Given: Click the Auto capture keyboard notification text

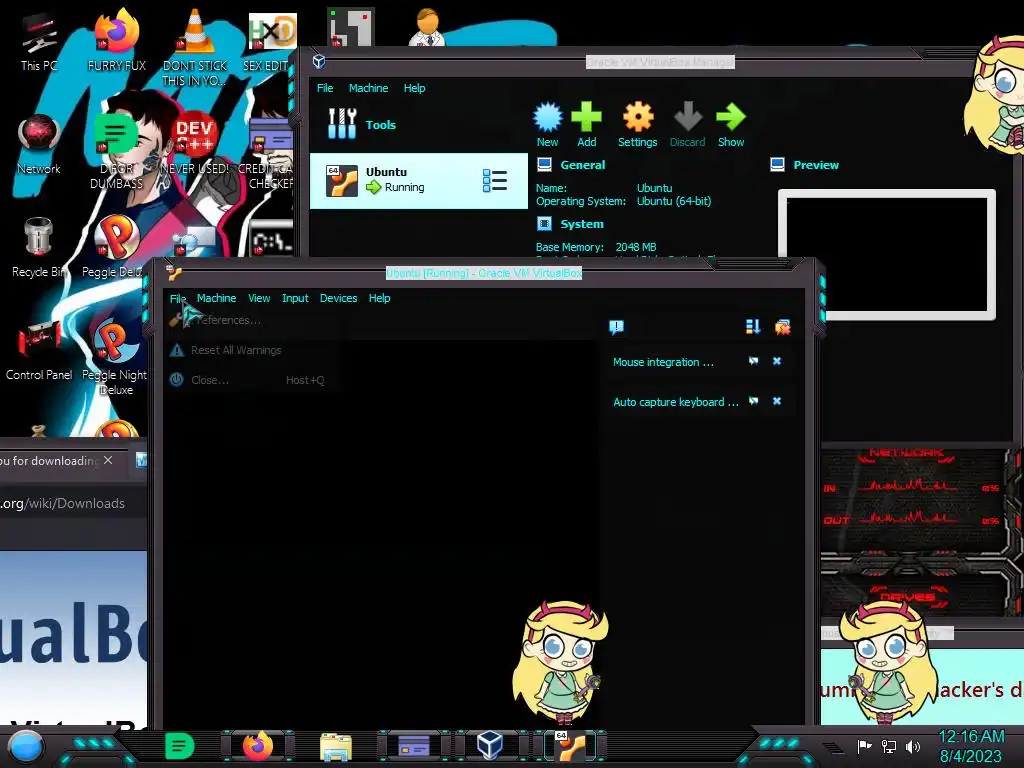Looking at the screenshot, I should click(x=675, y=402).
